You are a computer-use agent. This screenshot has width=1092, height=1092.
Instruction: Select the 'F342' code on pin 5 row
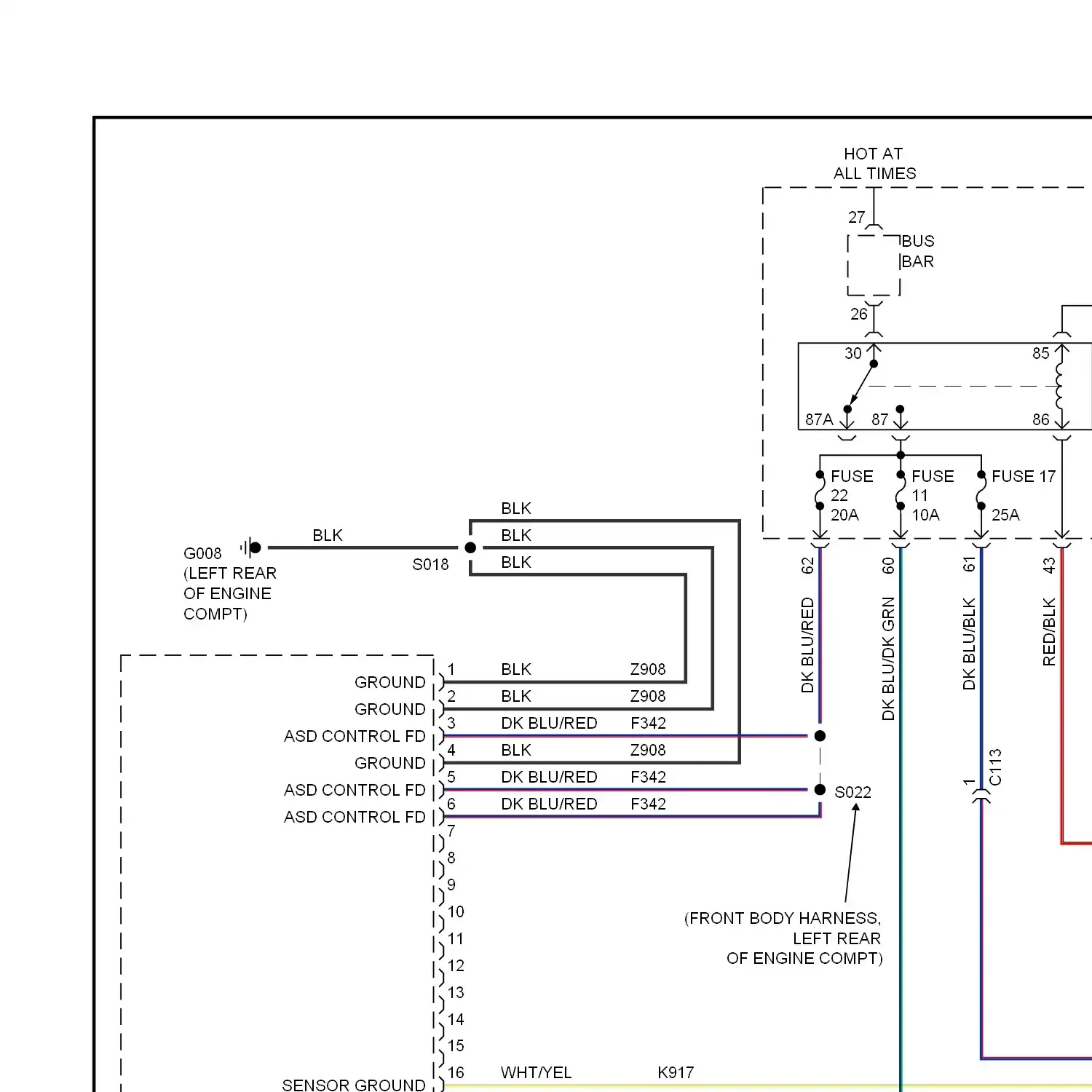[648, 777]
